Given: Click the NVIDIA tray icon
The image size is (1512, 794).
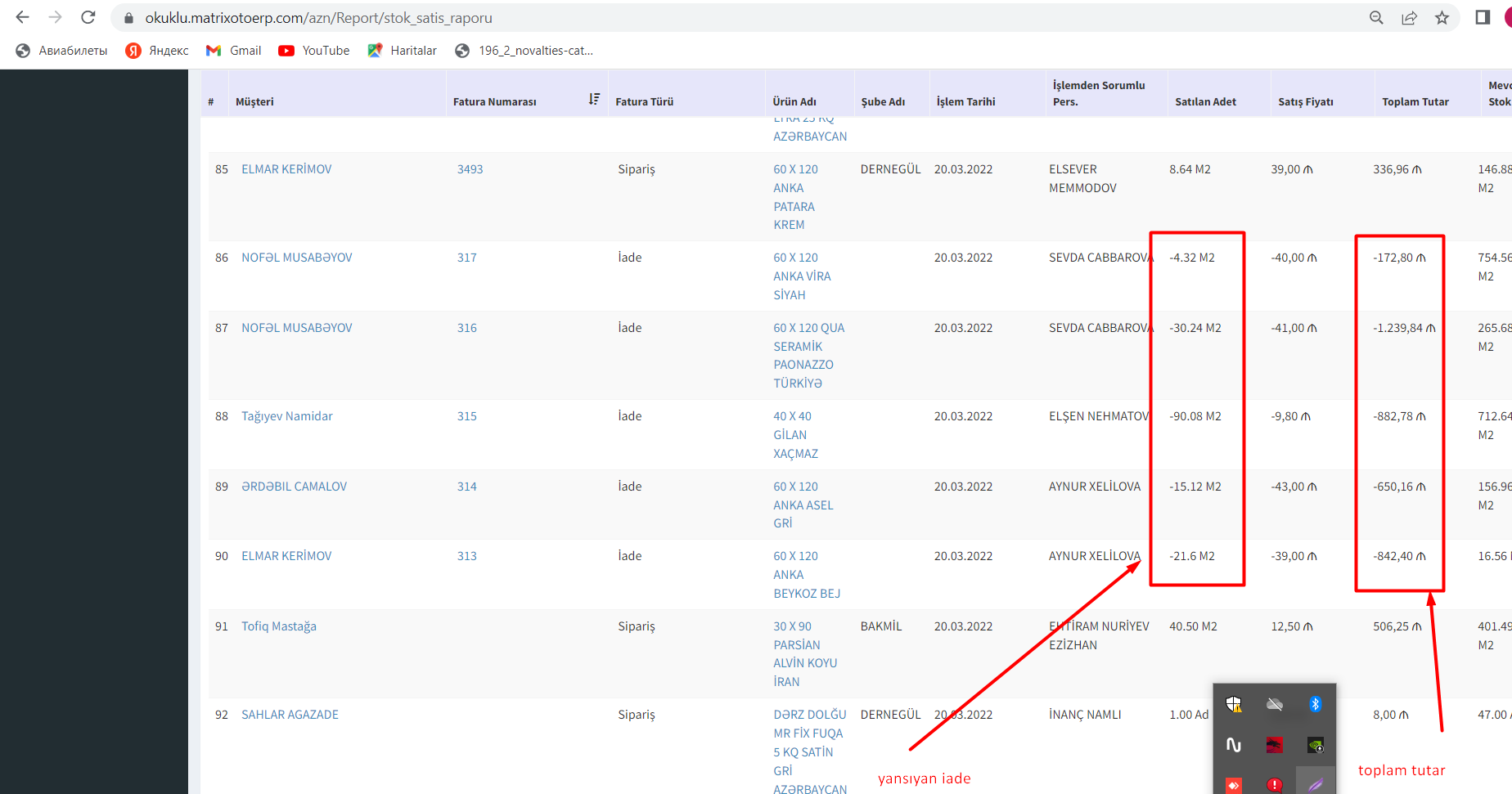Looking at the screenshot, I should [1315, 745].
